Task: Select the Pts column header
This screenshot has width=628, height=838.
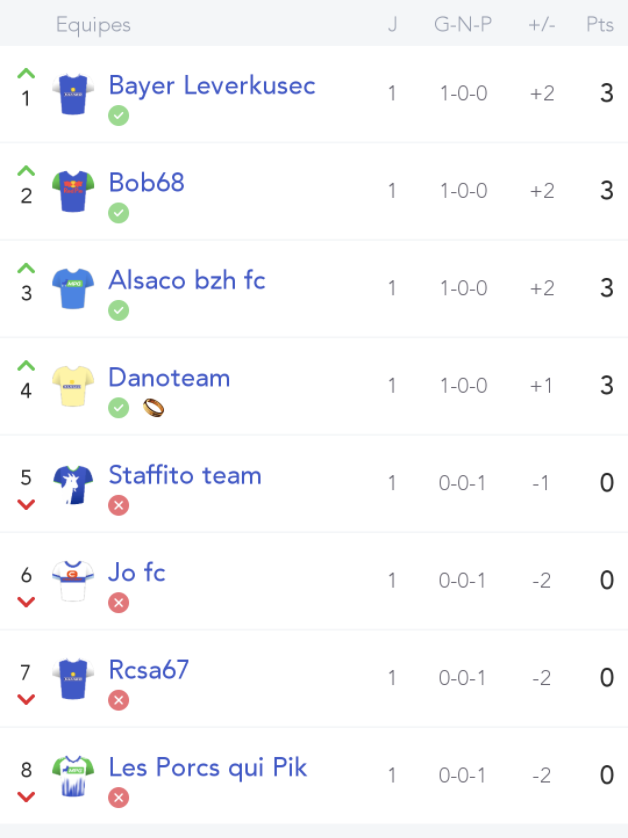Action: (x=600, y=24)
